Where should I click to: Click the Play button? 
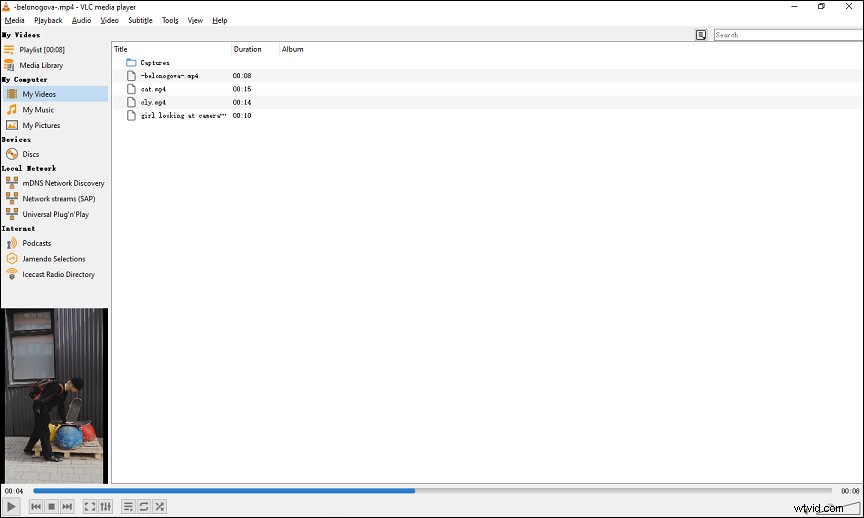click(x=11, y=506)
